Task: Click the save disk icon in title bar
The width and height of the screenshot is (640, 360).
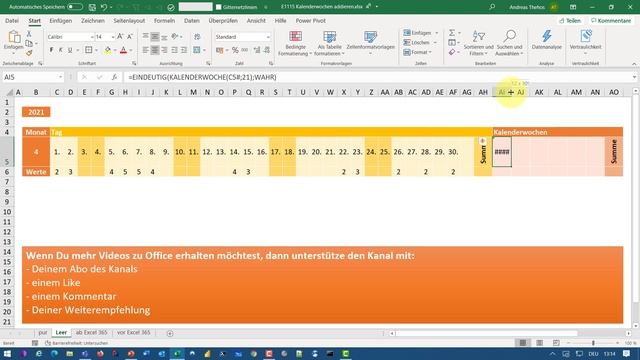Action: (x=92, y=7)
